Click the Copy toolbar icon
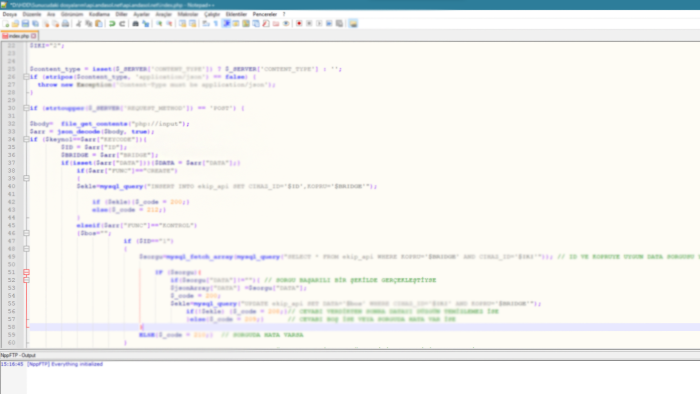The image size is (700, 394). (88, 23)
